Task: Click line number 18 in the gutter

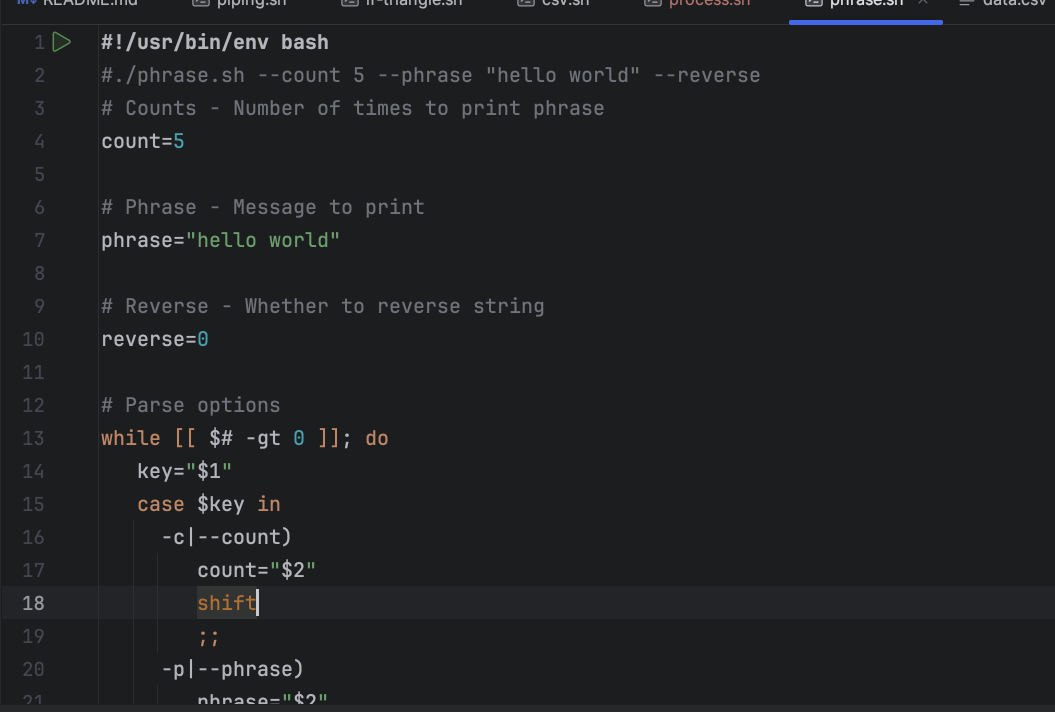Action: click(x=33, y=603)
